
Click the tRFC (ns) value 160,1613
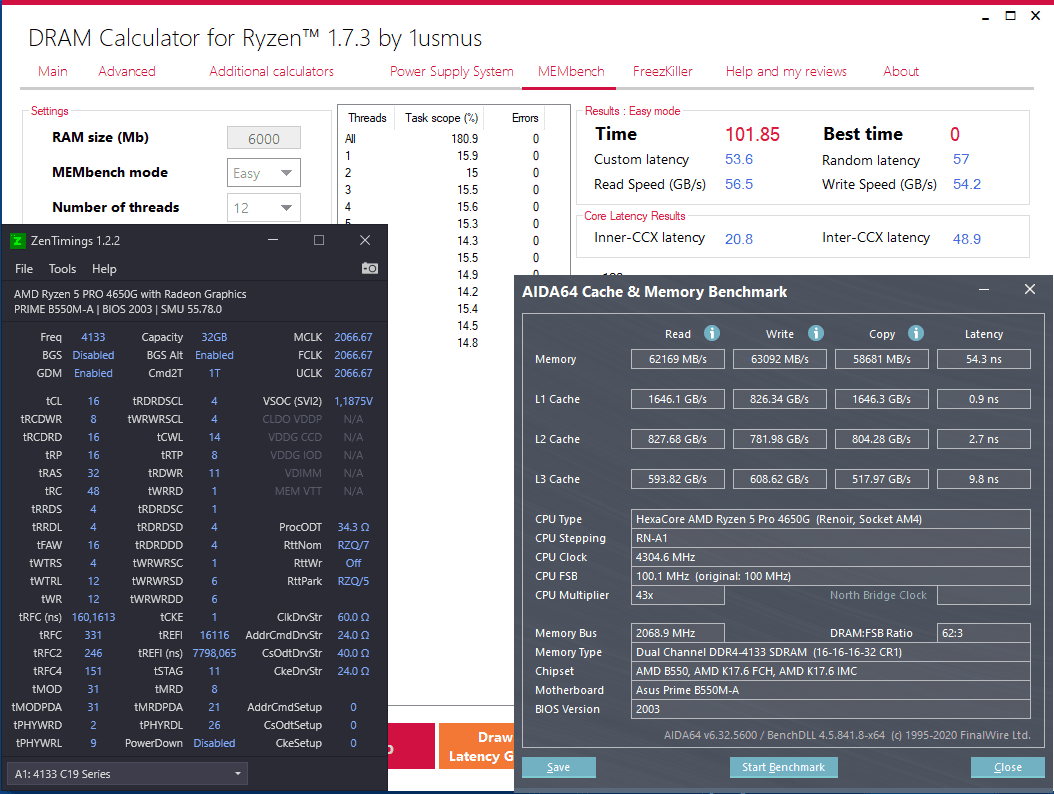point(93,617)
